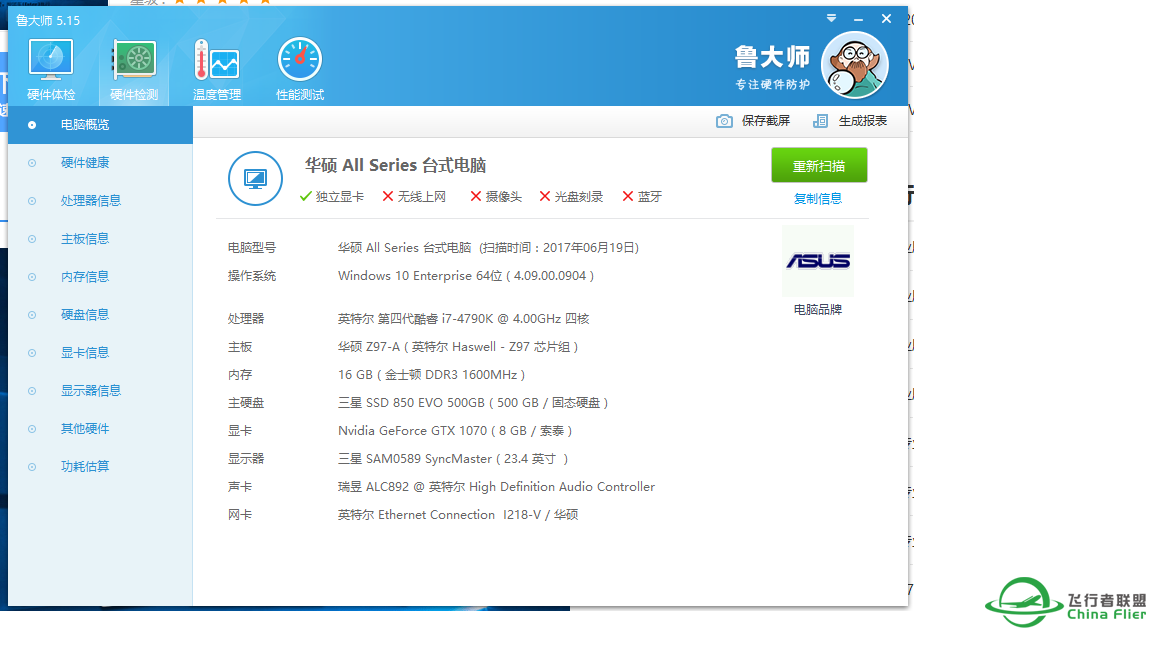Open 显示器信息 in the sidebar
This screenshot has height=648, width=1152.
pos(100,391)
